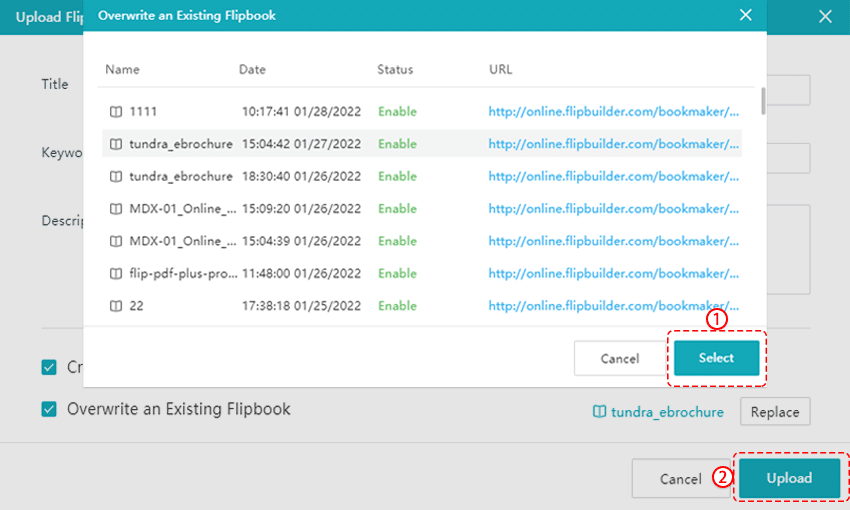Open URL of tundra_ebrochure dated 01/27/2022
Screen dimensions: 850x510
tap(614, 144)
